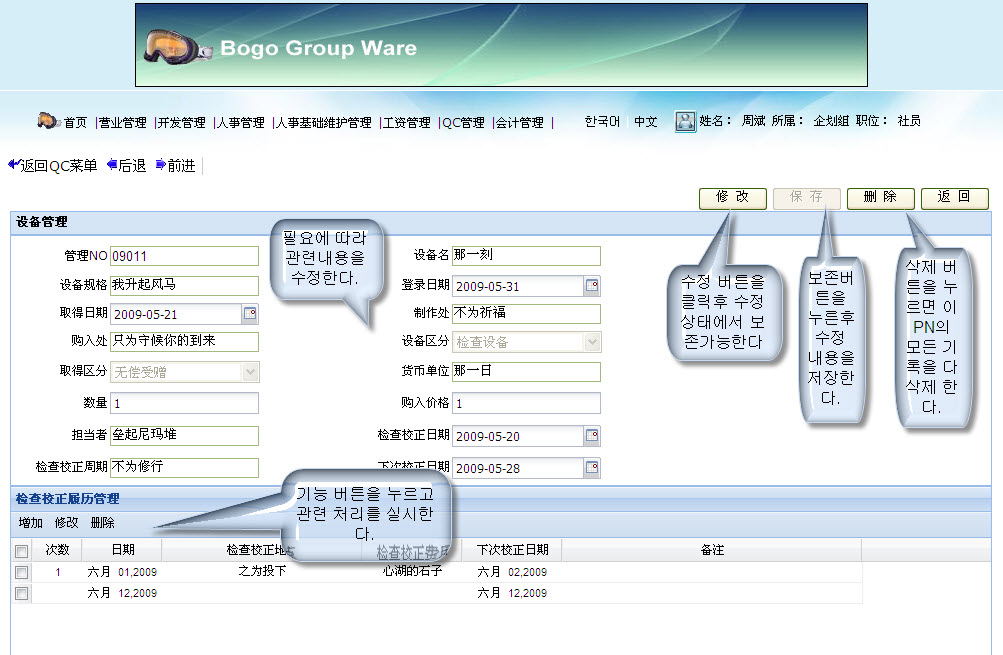Open calendar icon beside 下次校正日期

coord(592,468)
